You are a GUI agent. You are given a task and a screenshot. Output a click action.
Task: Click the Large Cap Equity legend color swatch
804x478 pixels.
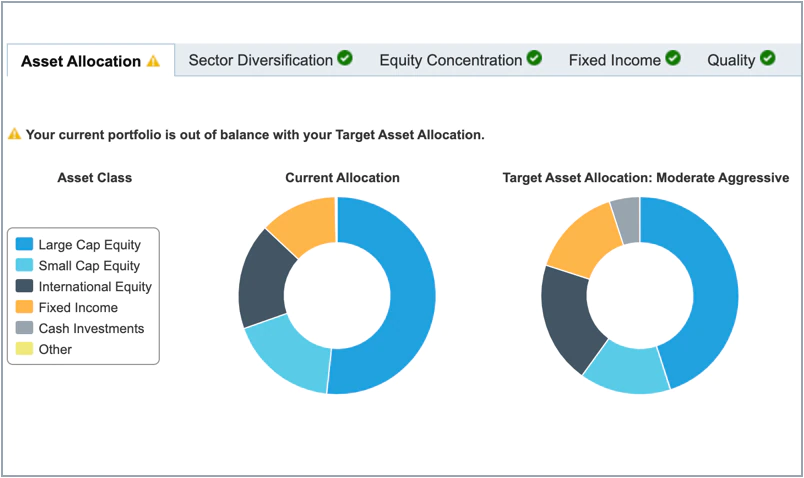(x=25, y=245)
